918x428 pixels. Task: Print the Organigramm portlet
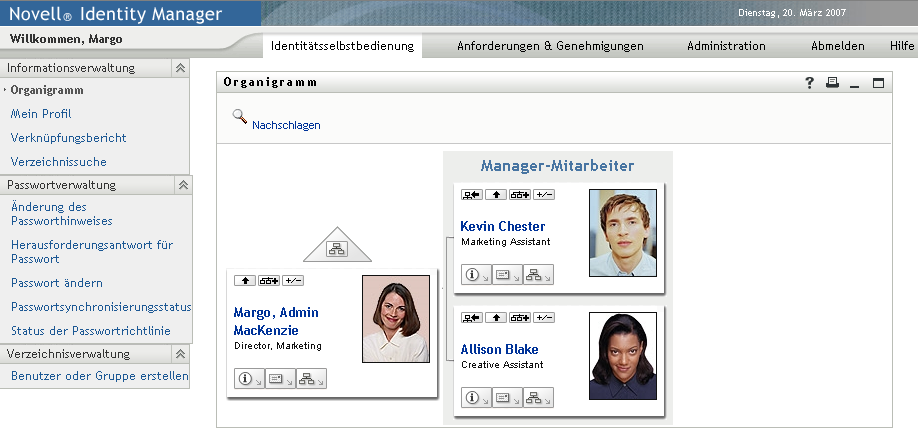point(832,83)
